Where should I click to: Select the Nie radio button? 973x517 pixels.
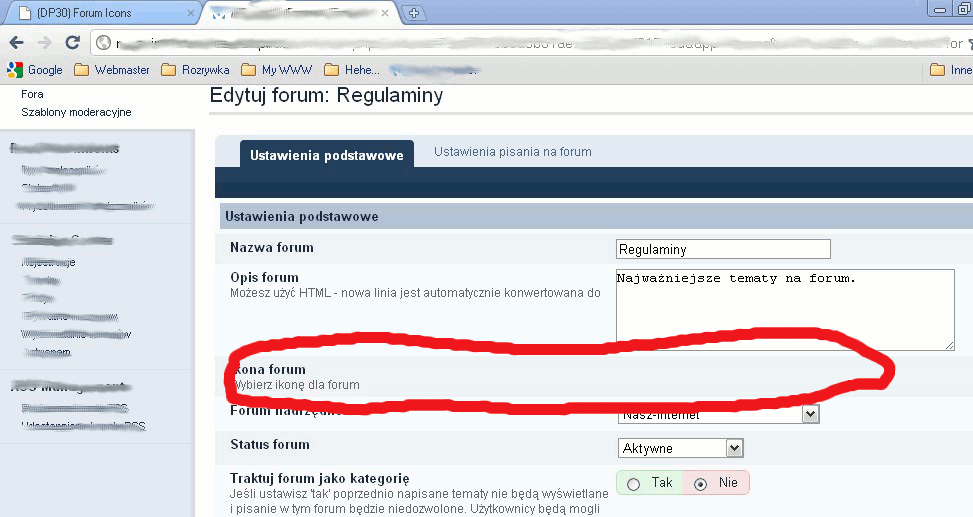(x=700, y=484)
